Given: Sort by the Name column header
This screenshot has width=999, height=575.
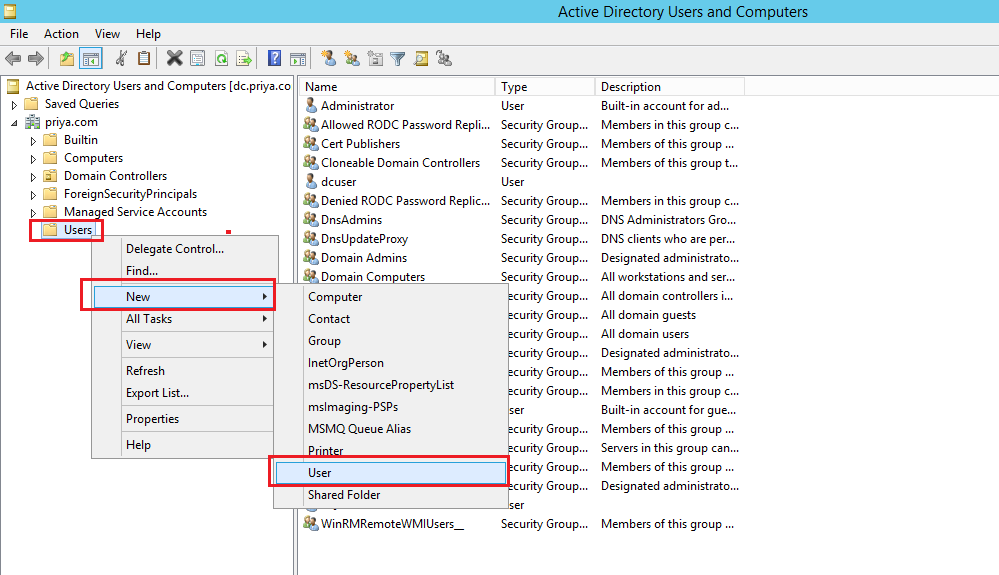Looking at the screenshot, I should (x=397, y=87).
